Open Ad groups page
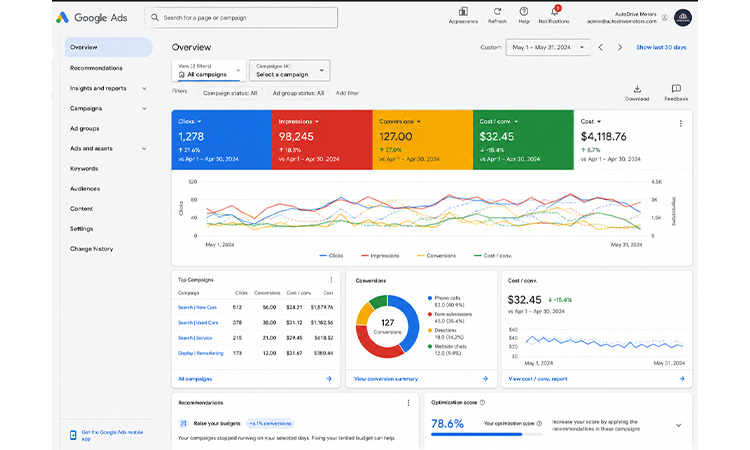Viewport: 750px width, 450px height. tap(85, 129)
